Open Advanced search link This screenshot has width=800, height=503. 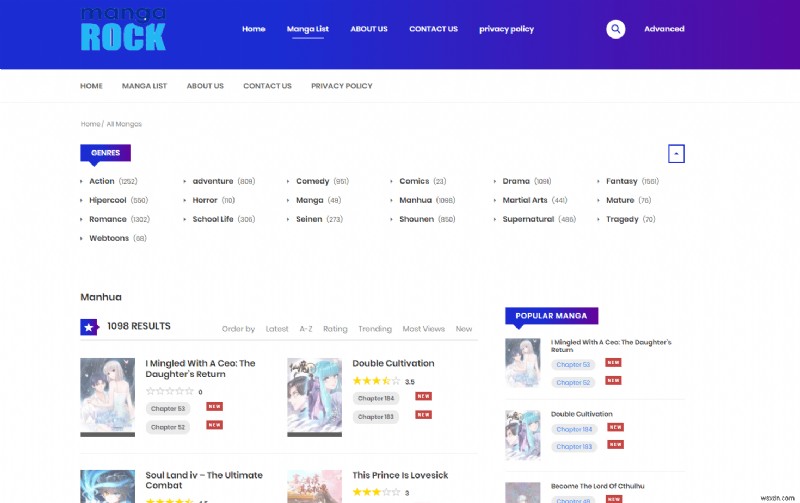click(x=664, y=29)
